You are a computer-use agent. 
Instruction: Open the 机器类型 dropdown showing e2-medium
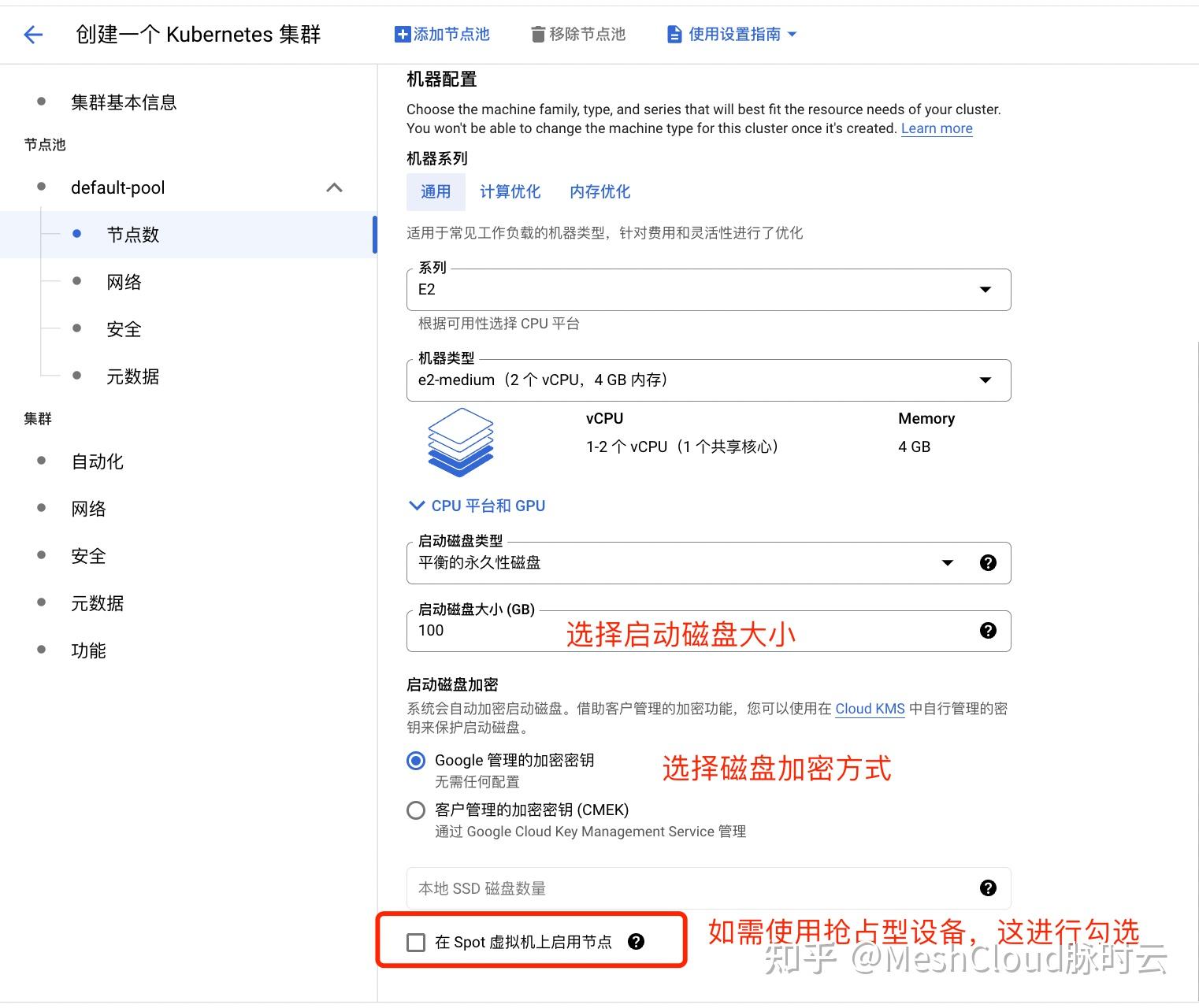tap(985, 380)
